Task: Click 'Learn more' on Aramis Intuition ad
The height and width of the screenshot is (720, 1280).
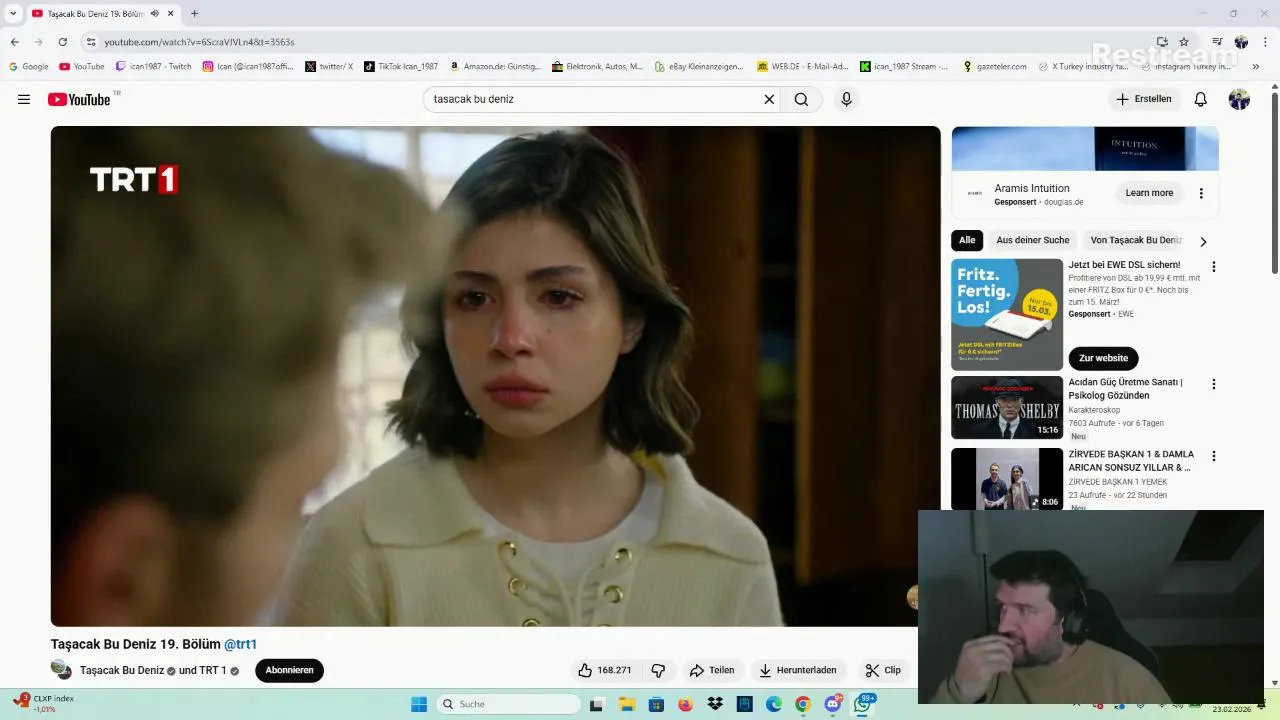Action: pyautogui.click(x=1149, y=193)
